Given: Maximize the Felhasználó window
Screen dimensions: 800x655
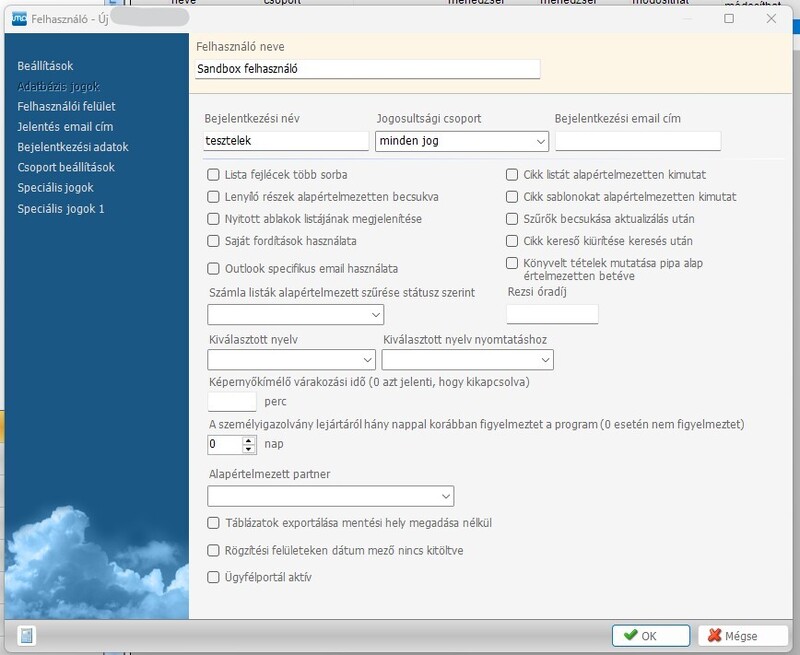Looking at the screenshot, I should pyautogui.click(x=729, y=18).
